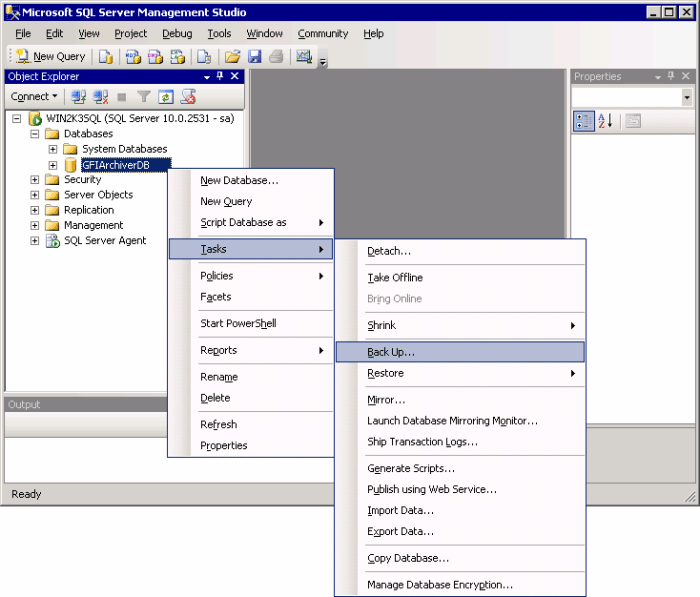The image size is (700, 597).
Task: Open the Community menu
Action: pyautogui.click(x=323, y=33)
